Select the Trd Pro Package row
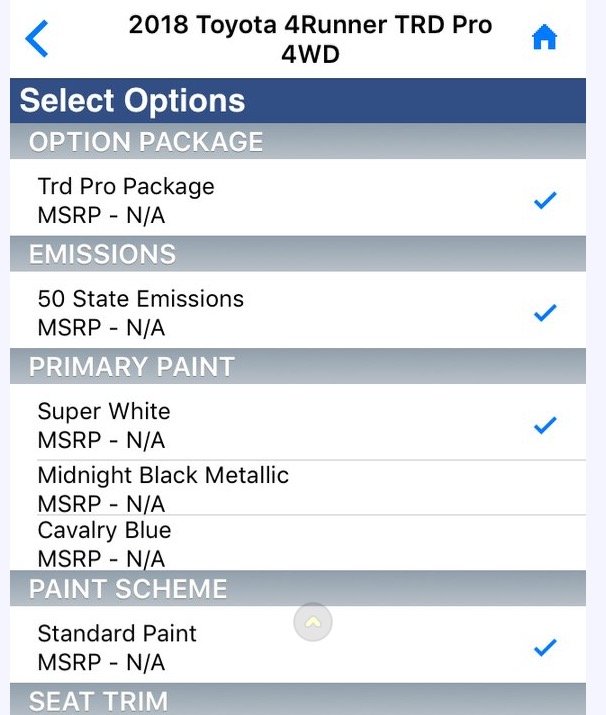 pyautogui.click(x=298, y=197)
